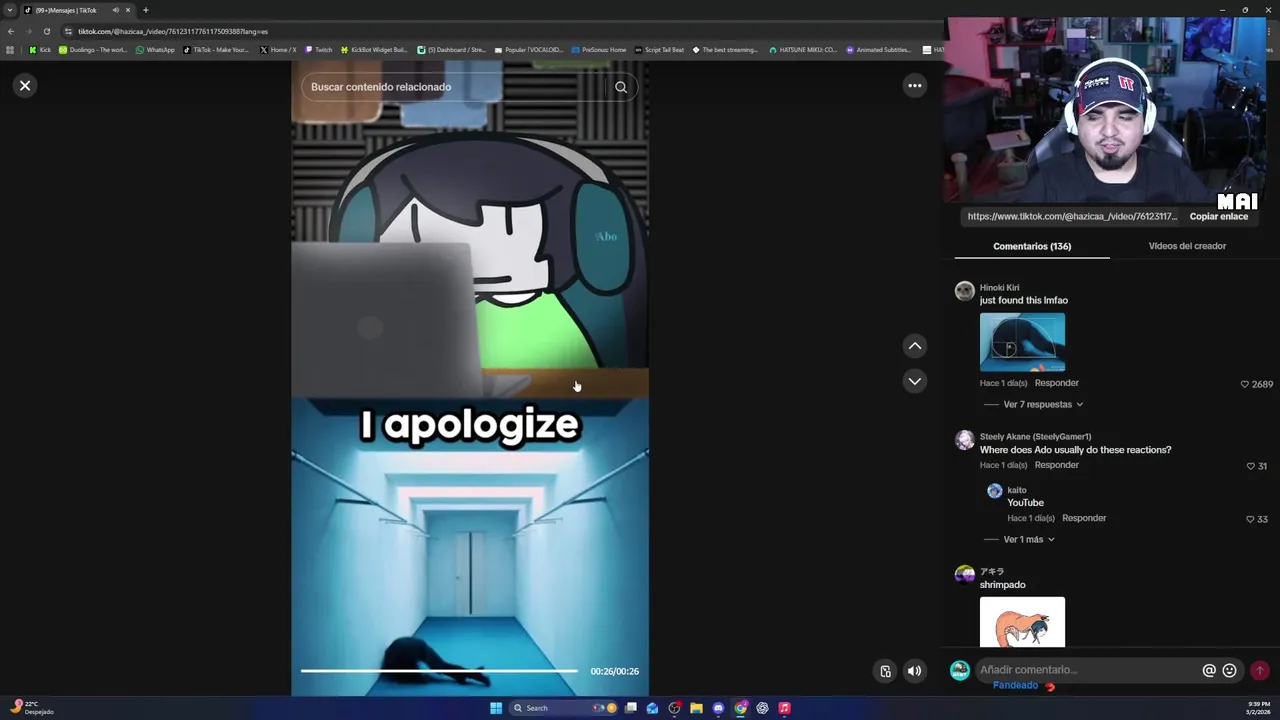Go to previous video with up chevron
The image size is (1280, 720).
pyautogui.click(x=914, y=346)
